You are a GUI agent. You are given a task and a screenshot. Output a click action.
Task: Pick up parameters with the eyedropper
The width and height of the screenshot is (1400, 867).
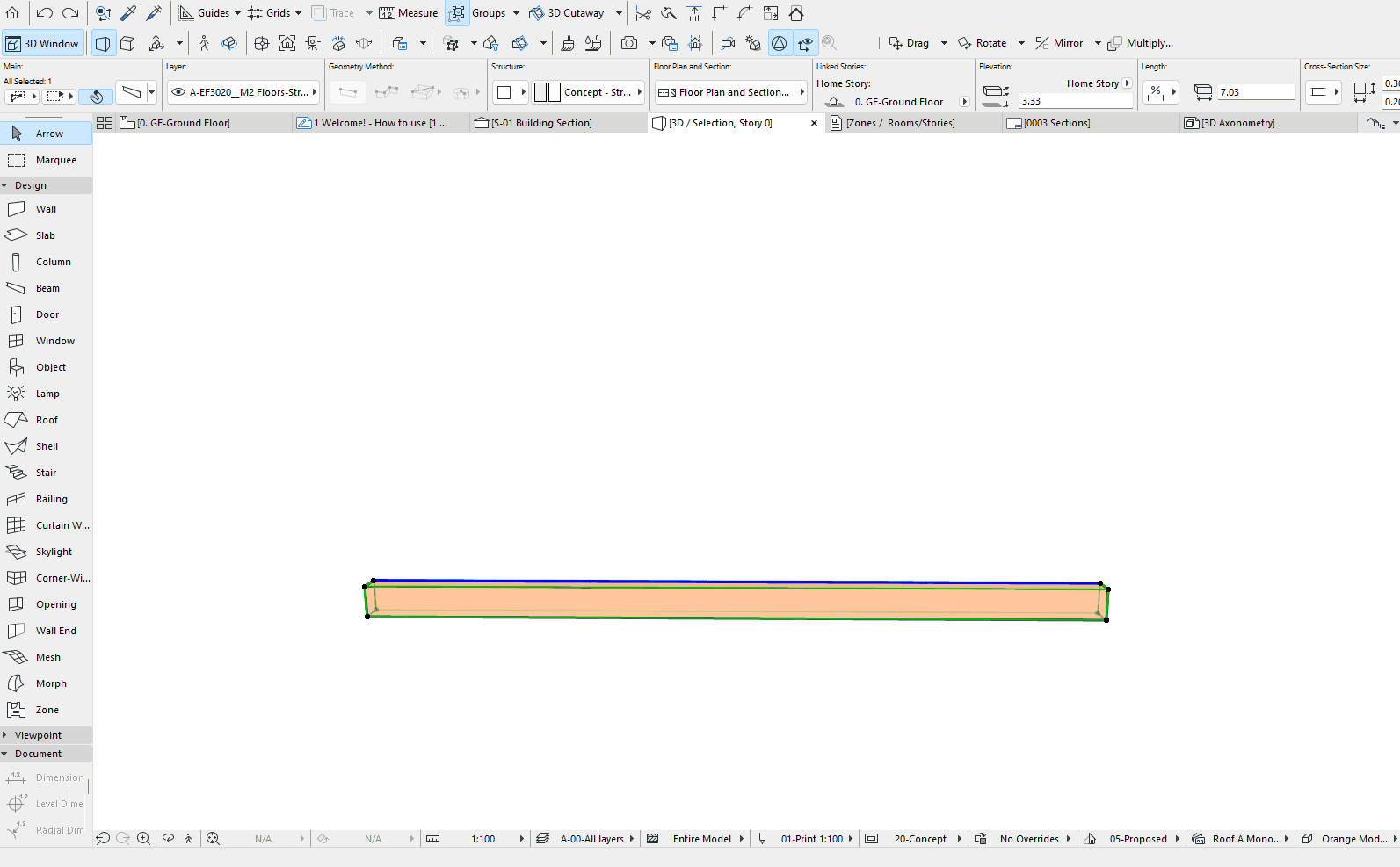(x=128, y=13)
